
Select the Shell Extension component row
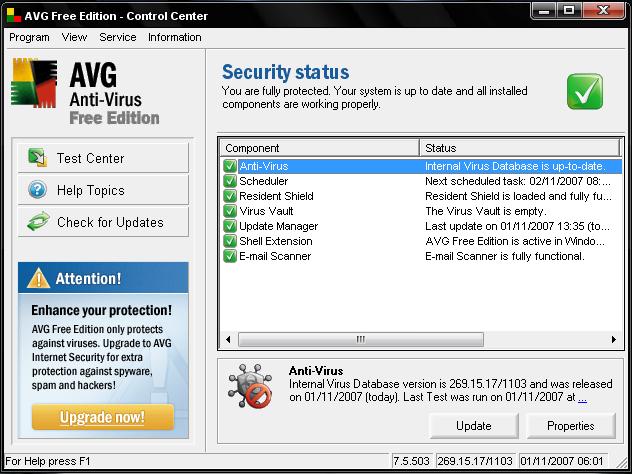(421, 241)
